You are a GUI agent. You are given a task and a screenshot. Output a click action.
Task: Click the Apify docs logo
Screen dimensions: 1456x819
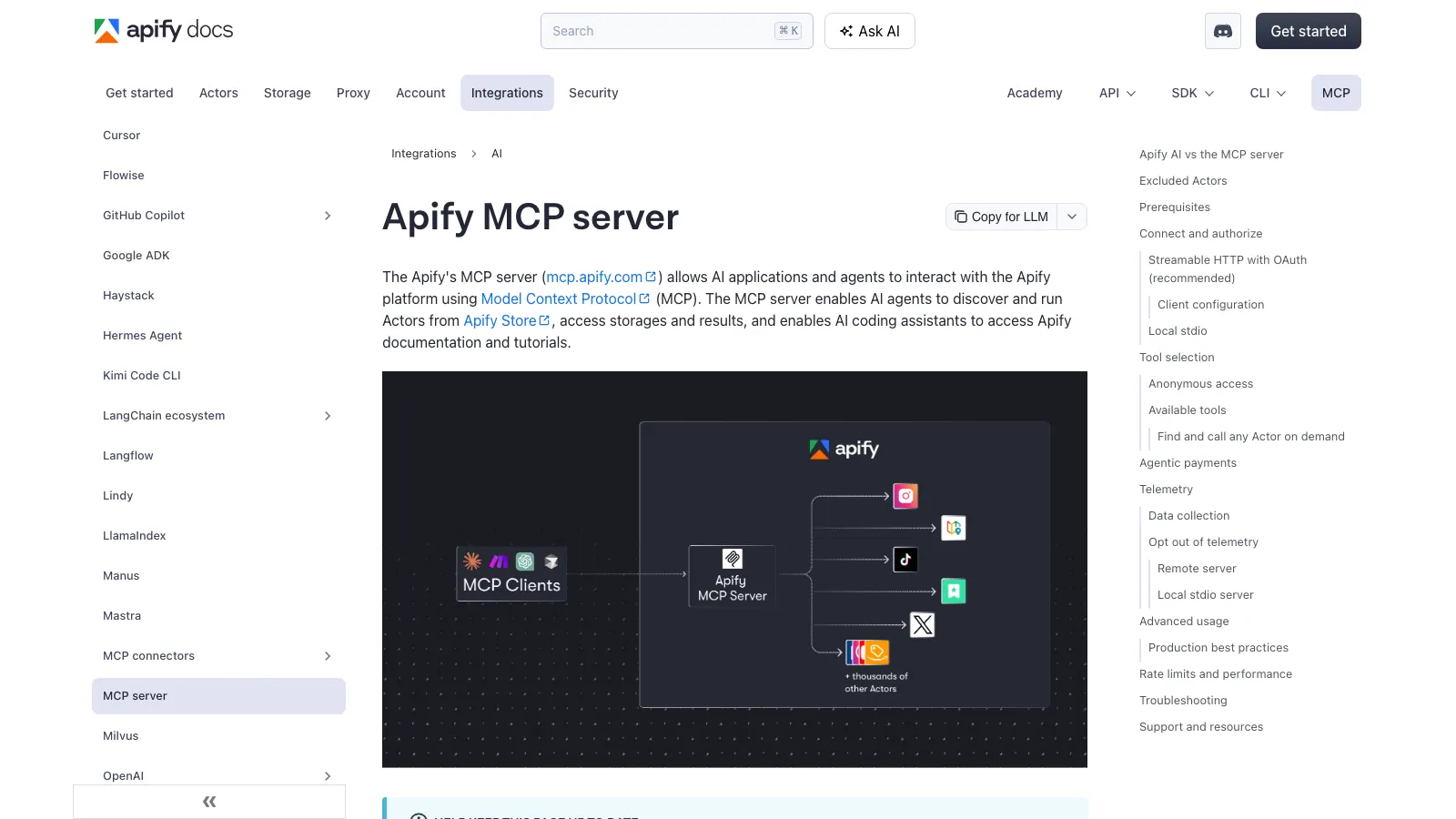click(164, 30)
